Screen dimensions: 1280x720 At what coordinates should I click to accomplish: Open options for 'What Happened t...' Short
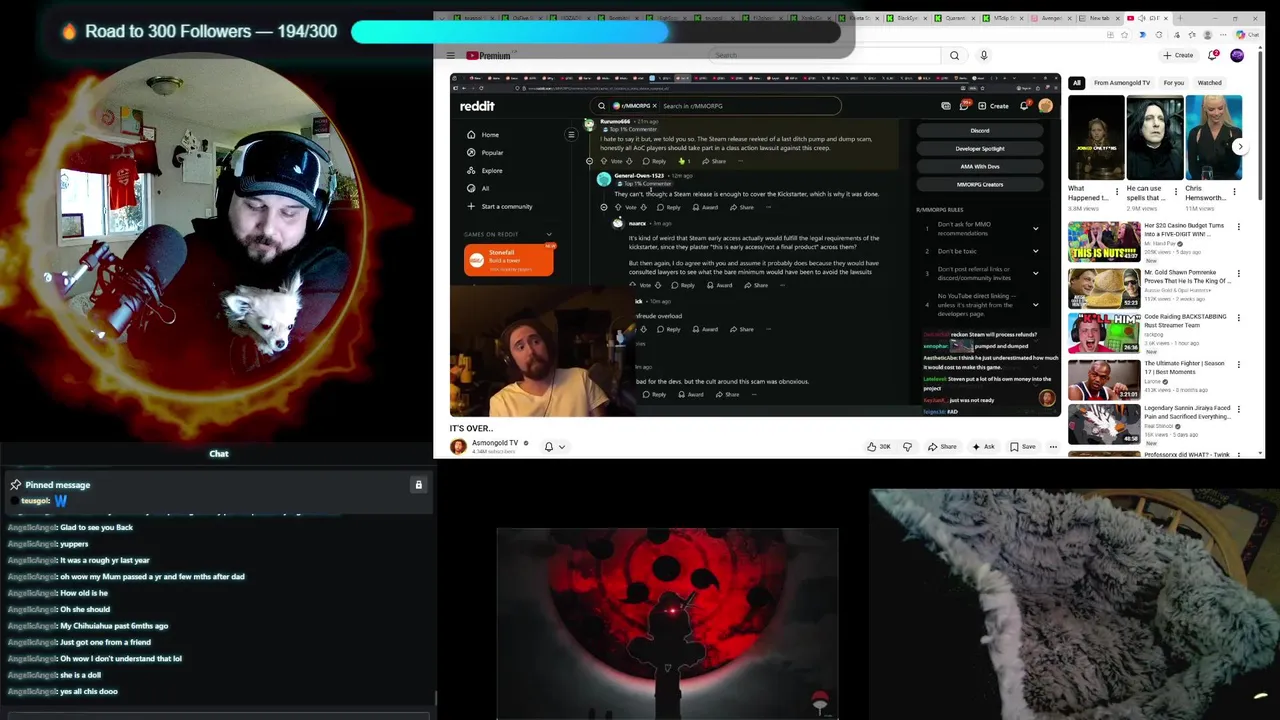click(1117, 192)
